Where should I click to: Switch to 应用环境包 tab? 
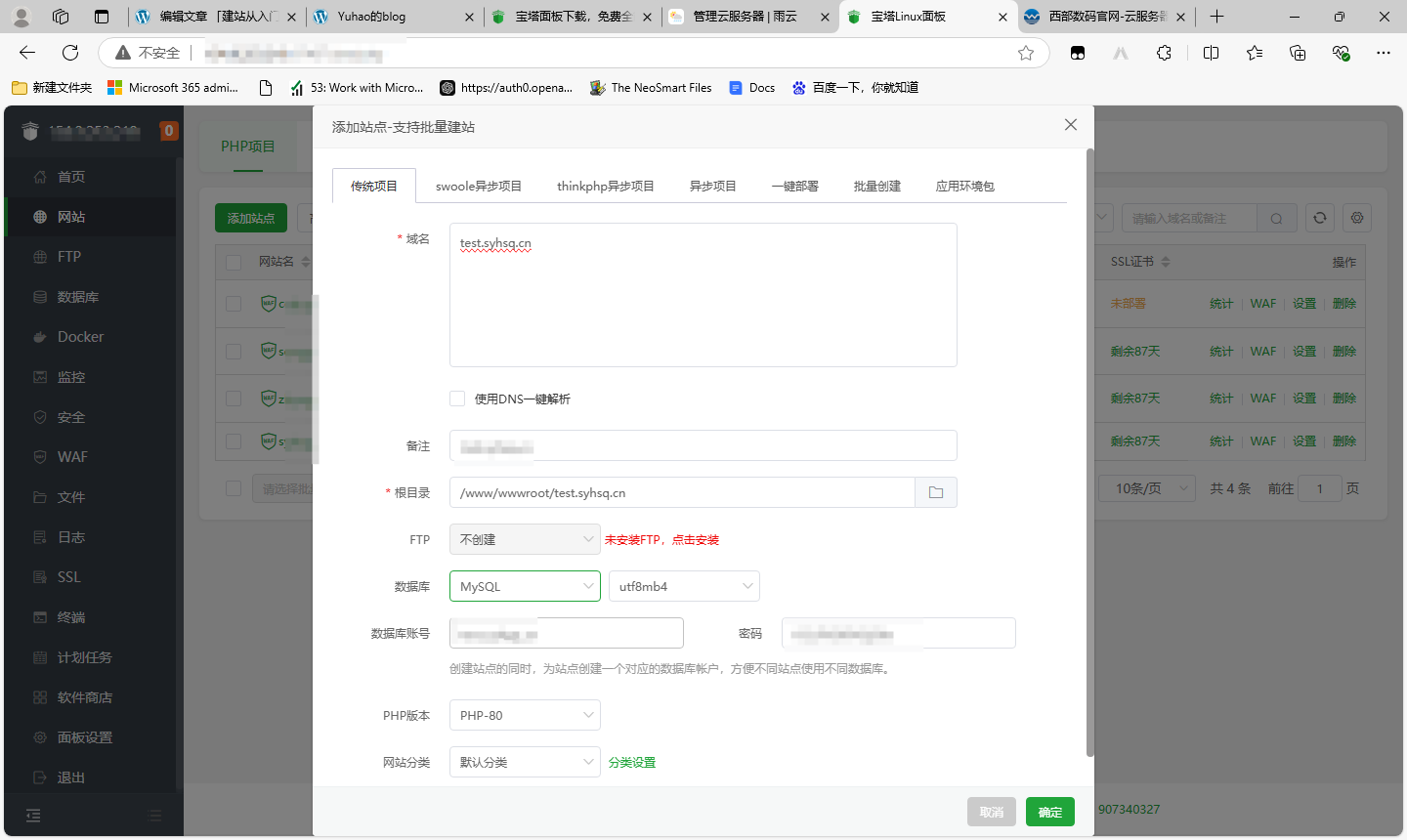(965, 186)
